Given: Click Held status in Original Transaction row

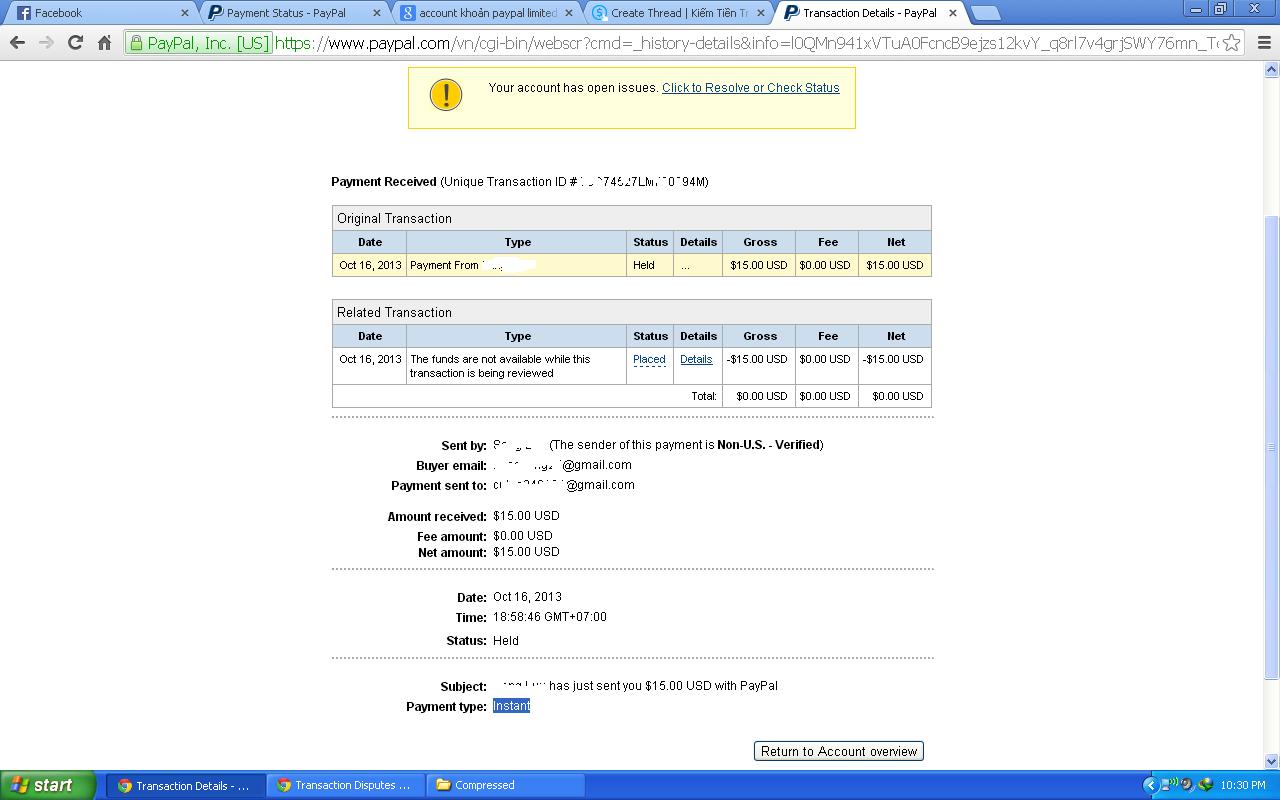Looking at the screenshot, I should [644, 265].
